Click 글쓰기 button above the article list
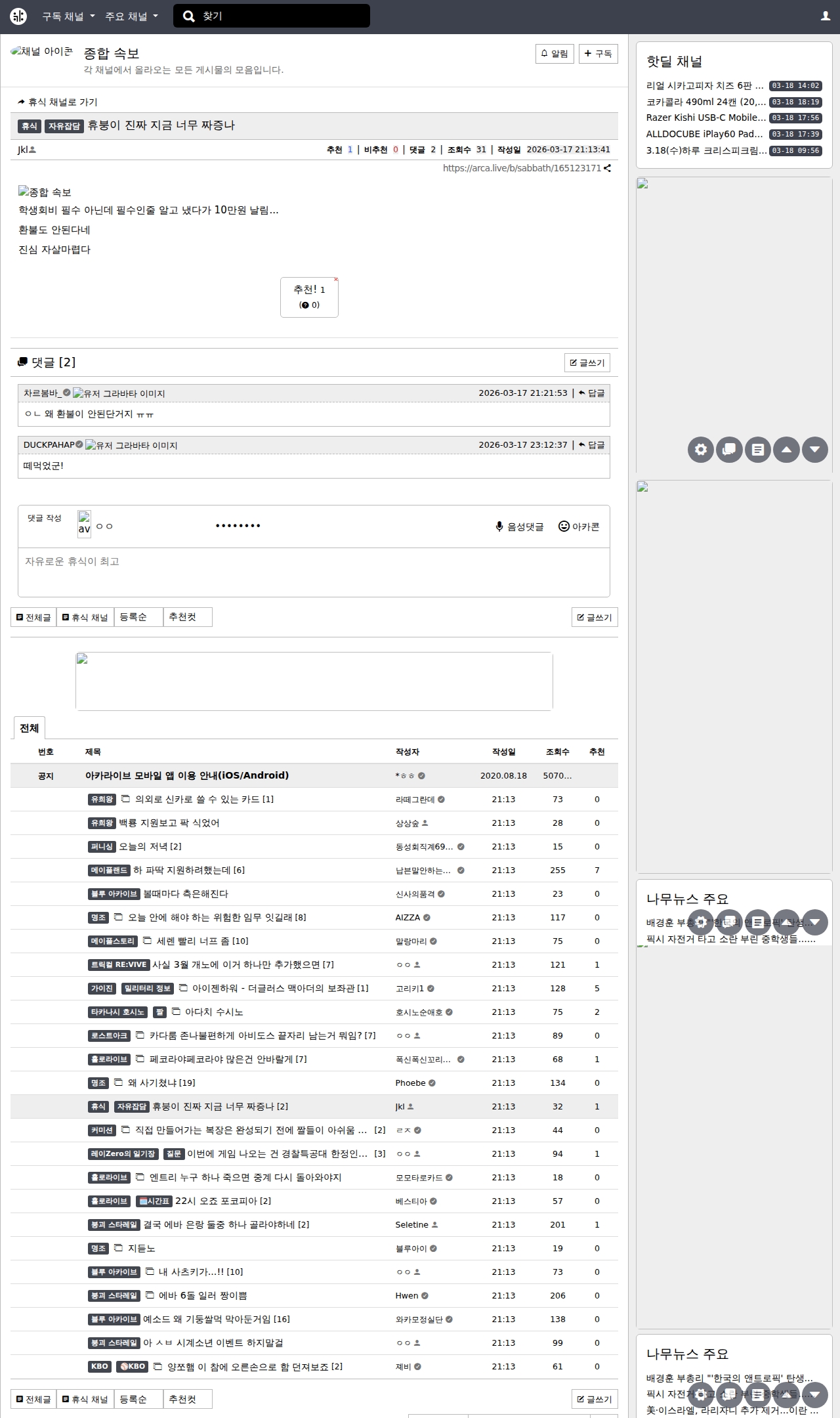 click(x=595, y=617)
